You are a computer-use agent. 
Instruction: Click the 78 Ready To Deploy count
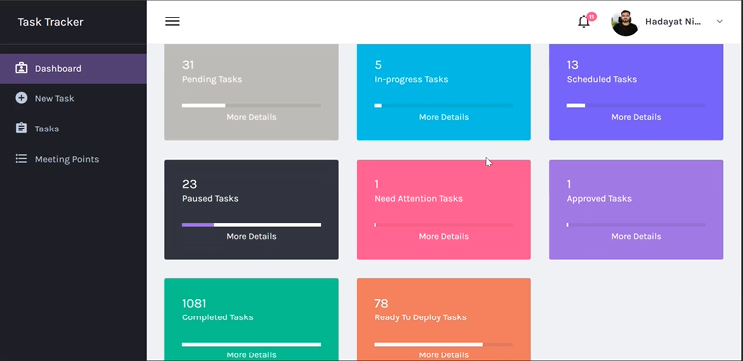tap(381, 304)
